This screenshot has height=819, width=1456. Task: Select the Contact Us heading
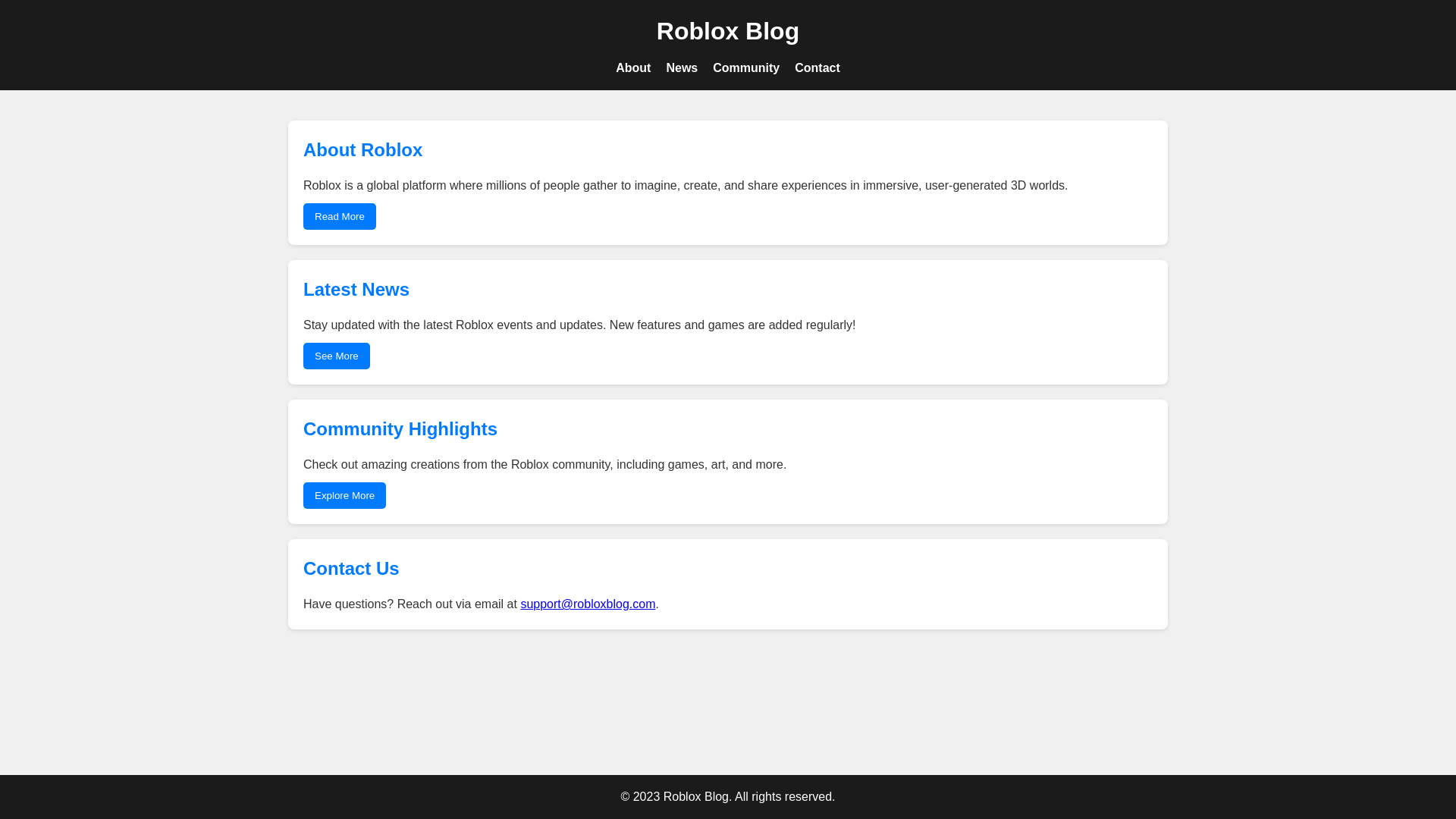click(x=351, y=569)
